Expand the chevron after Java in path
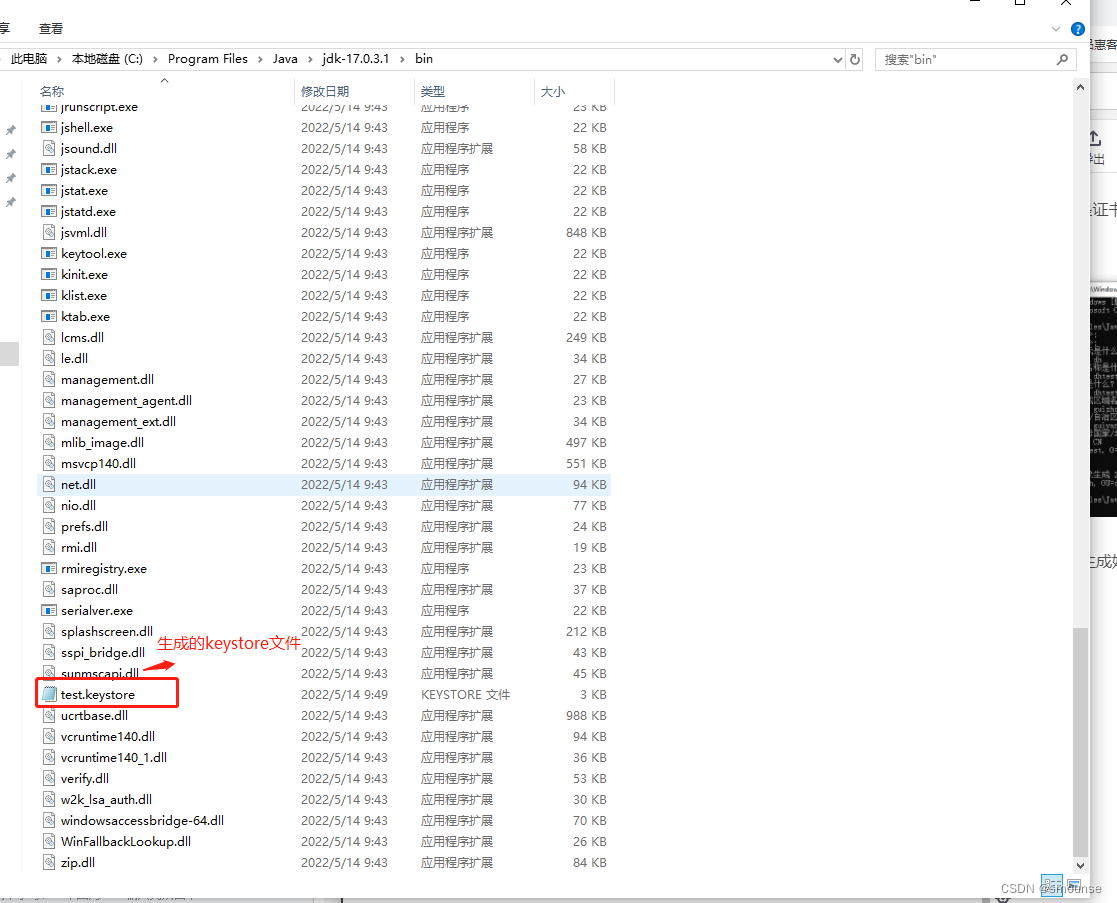Viewport: 1117px width, 903px height. point(310,59)
